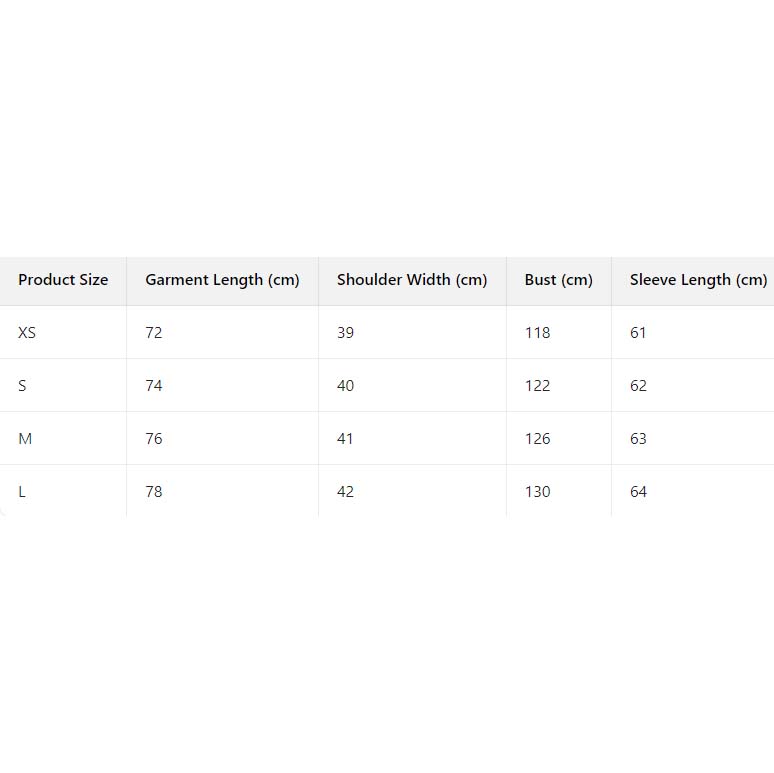Select the Shoulder Width (cm) header

tap(412, 280)
